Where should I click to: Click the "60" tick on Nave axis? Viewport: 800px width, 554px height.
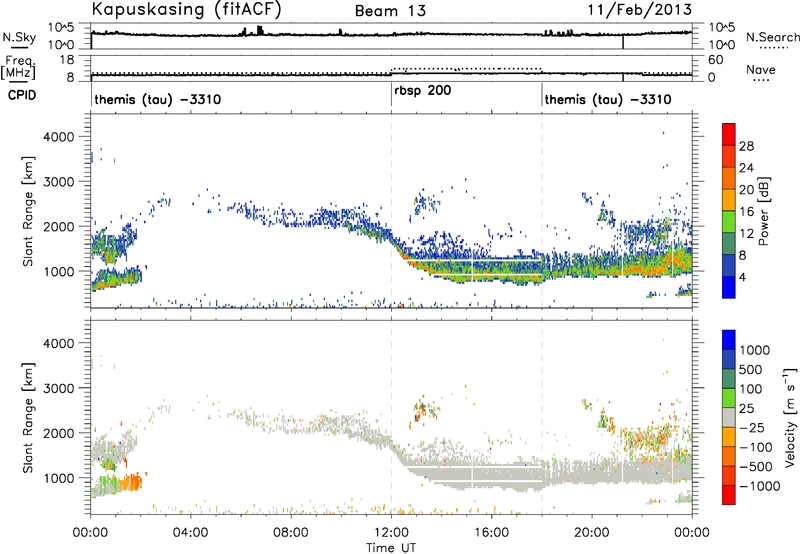(716, 60)
